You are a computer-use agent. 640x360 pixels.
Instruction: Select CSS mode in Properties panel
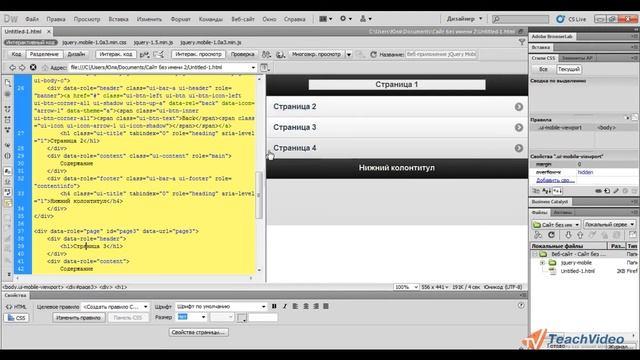(x=16, y=318)
